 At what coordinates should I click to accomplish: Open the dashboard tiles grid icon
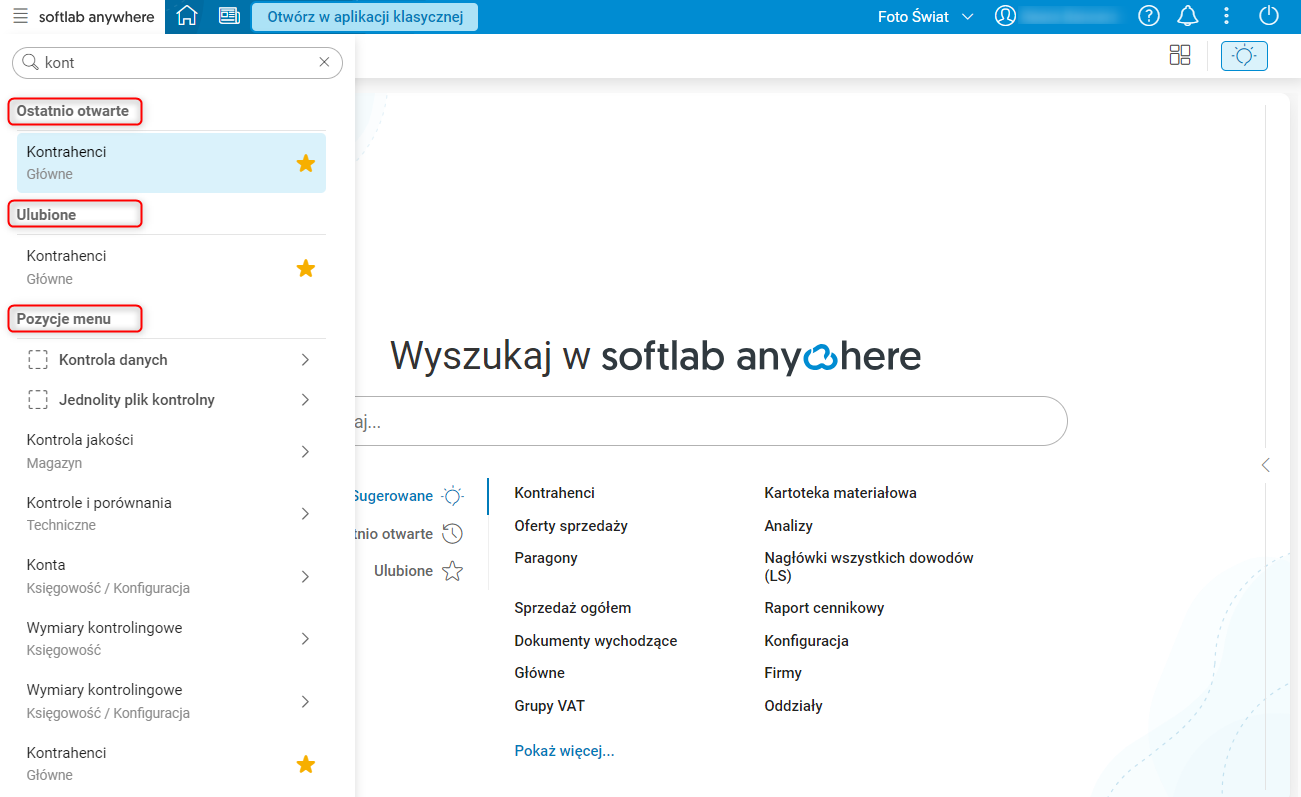(1180, 56)
